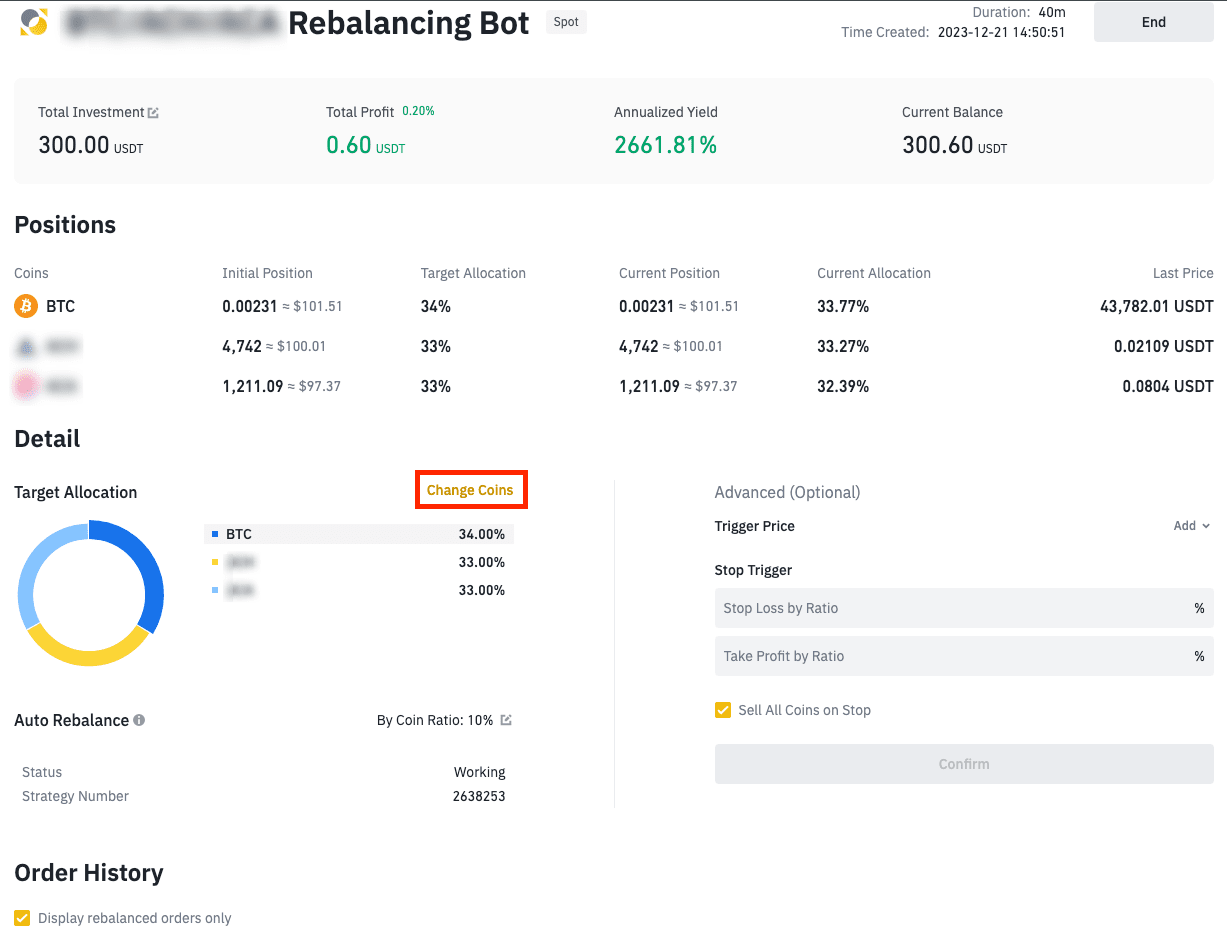Click BTC last price 43,782.01 USDT
Viewport: 1227px width, 932px height.
(1156, 306)
